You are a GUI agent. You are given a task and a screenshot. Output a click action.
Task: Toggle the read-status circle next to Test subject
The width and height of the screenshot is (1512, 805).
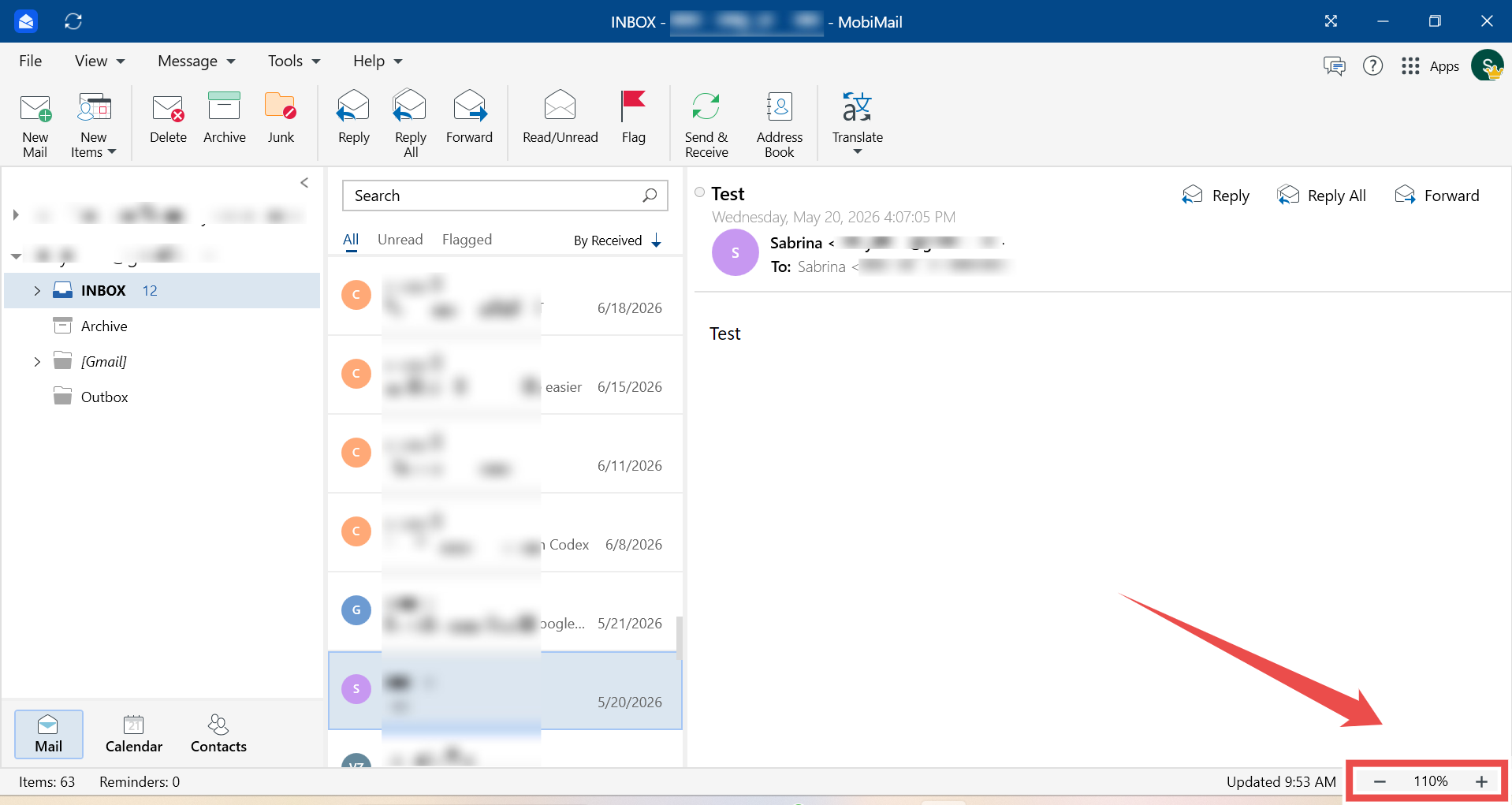tap(699, 192)
